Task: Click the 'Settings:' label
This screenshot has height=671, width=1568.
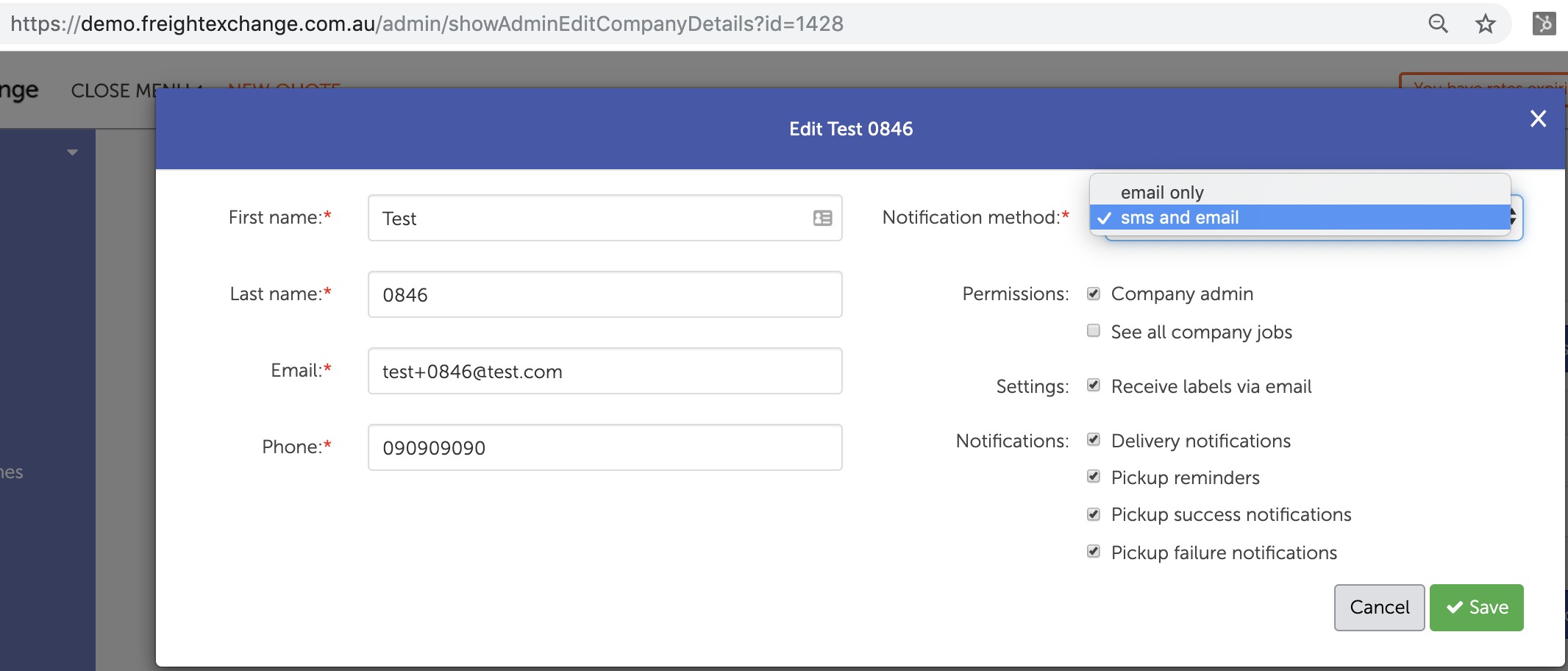Action: (x=1032, y=386)
